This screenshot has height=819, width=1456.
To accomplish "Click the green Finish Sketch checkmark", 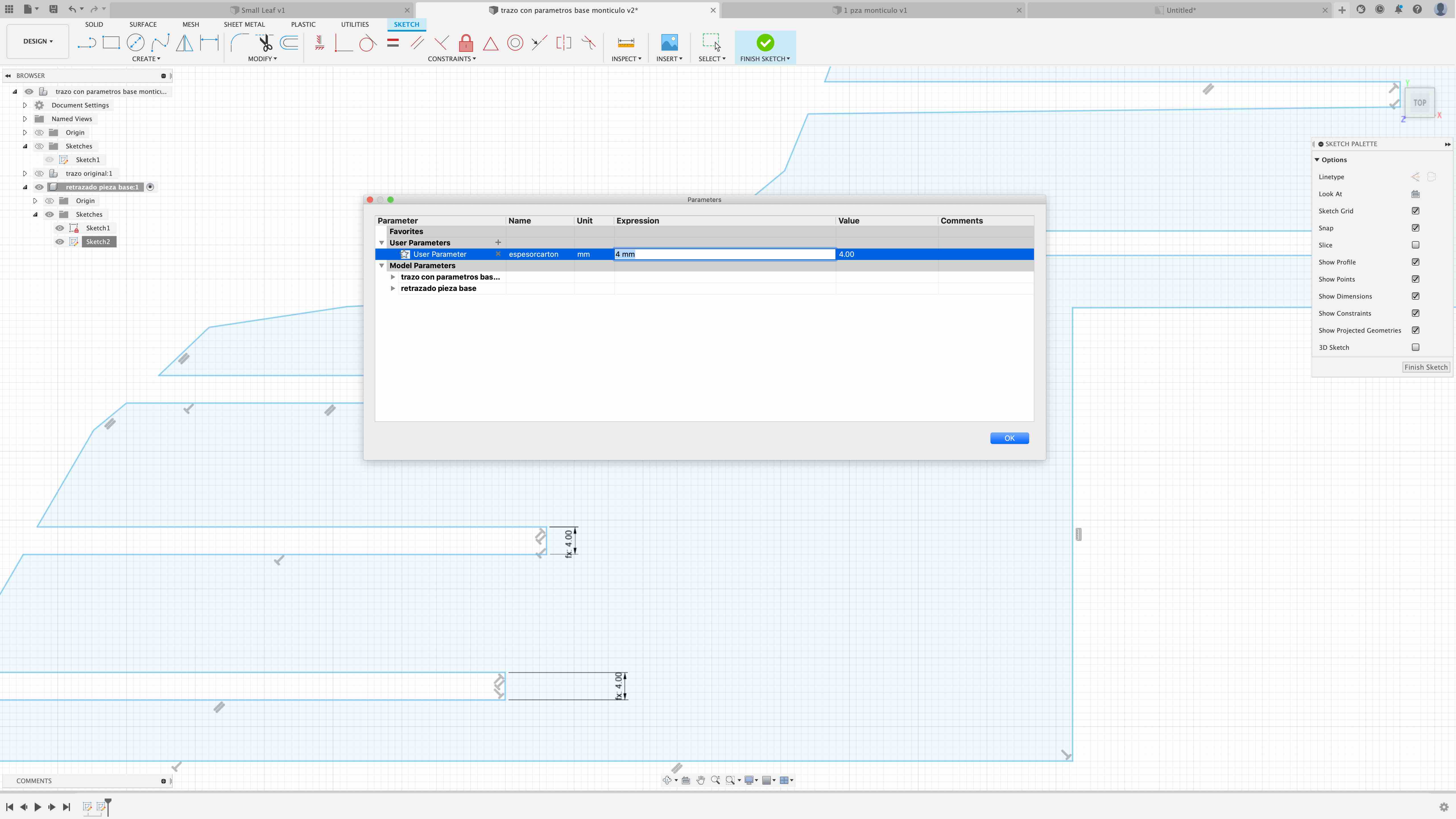I will (x=765, y=43).
